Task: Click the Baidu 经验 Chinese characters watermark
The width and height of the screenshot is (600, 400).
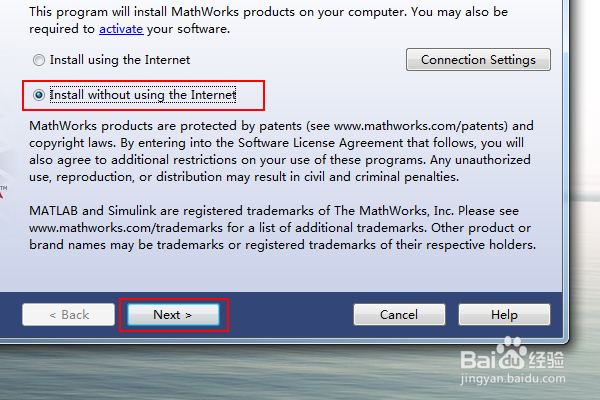Action: click(x=546, y=360)
